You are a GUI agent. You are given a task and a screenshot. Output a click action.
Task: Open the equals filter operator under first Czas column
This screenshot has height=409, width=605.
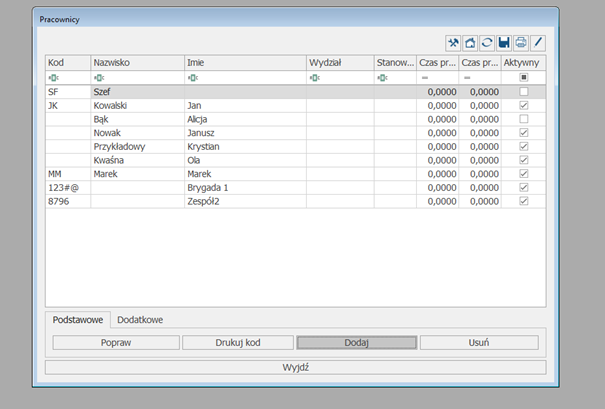pyautogui.click(x=424, y=77)
